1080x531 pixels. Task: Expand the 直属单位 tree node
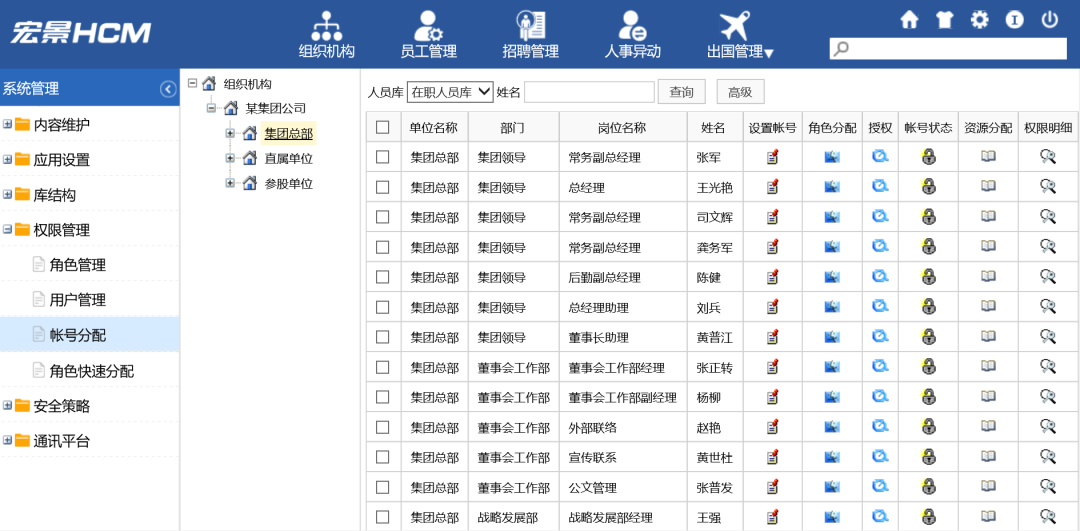[x=231, y=158]
